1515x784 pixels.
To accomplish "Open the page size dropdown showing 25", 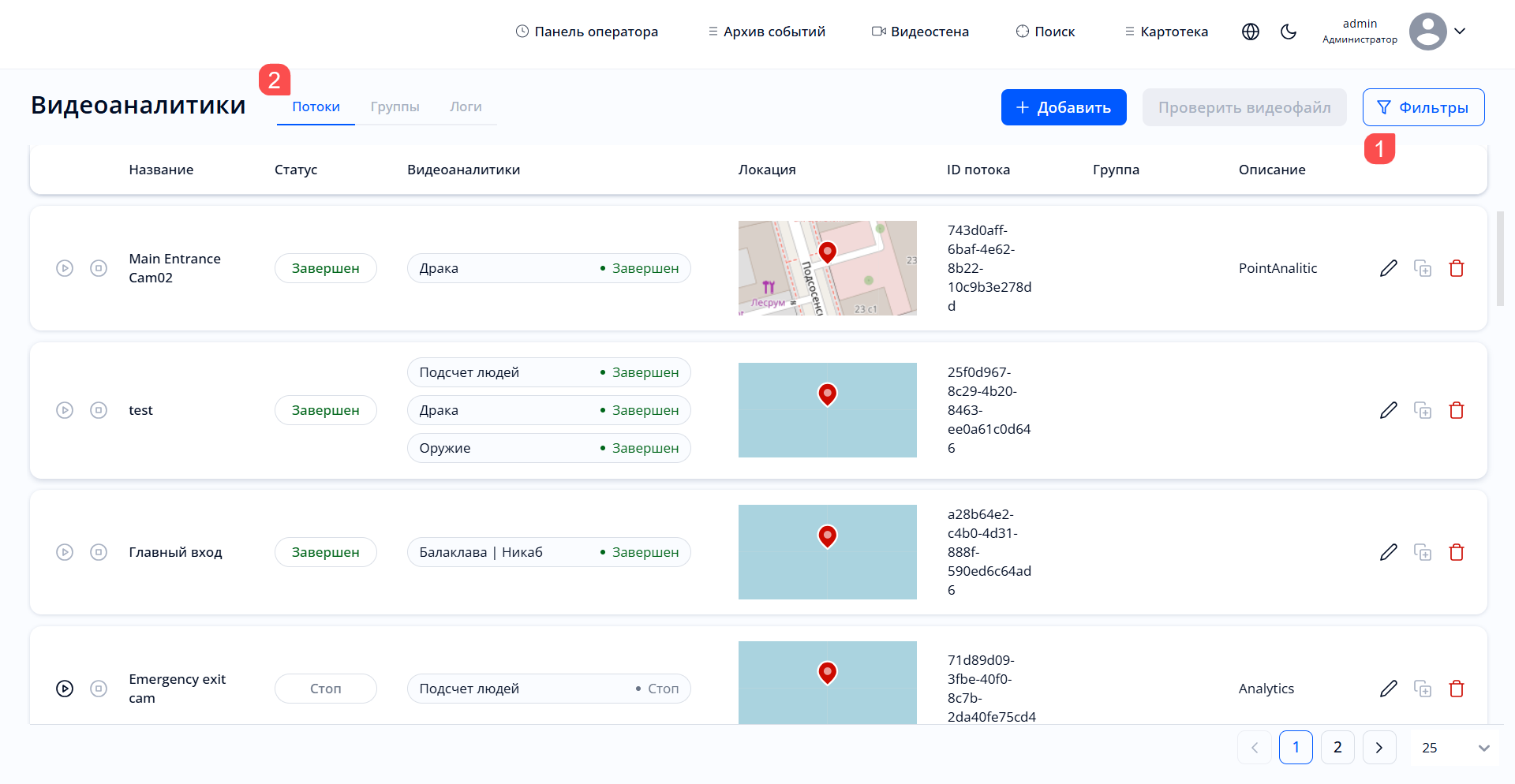I will pos(1455,748).
